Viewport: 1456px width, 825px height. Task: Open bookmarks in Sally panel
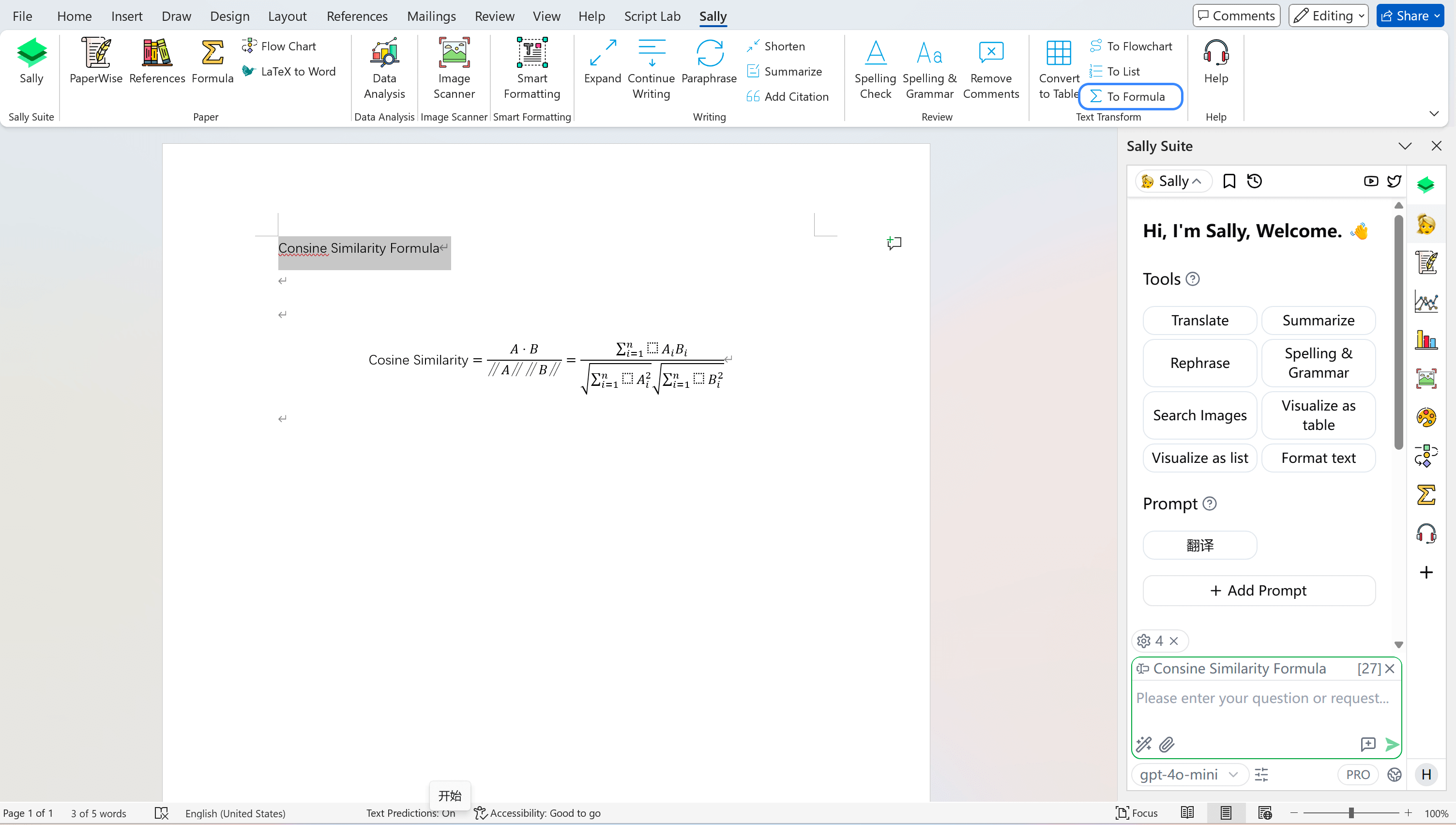pyautogui.click(x=1229, y=181)
